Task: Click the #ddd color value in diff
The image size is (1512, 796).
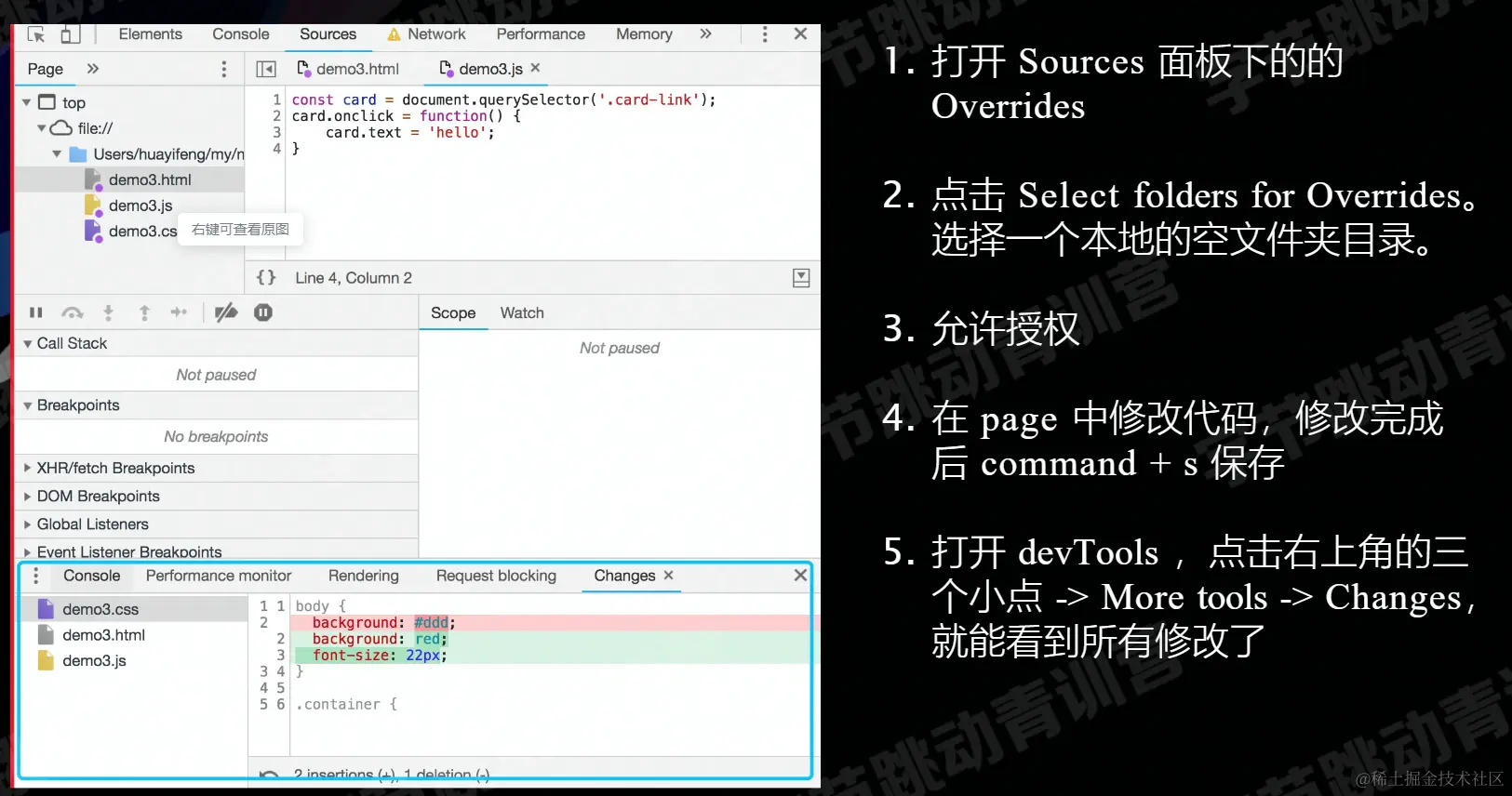Action: [x=431, y=623]
